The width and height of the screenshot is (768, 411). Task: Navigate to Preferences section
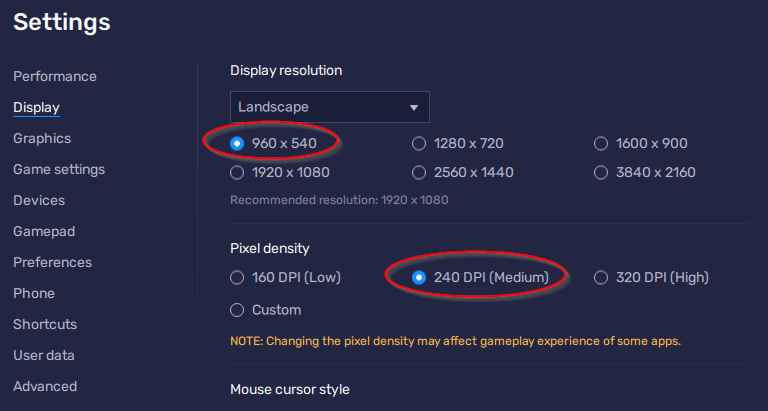[52, 262]
